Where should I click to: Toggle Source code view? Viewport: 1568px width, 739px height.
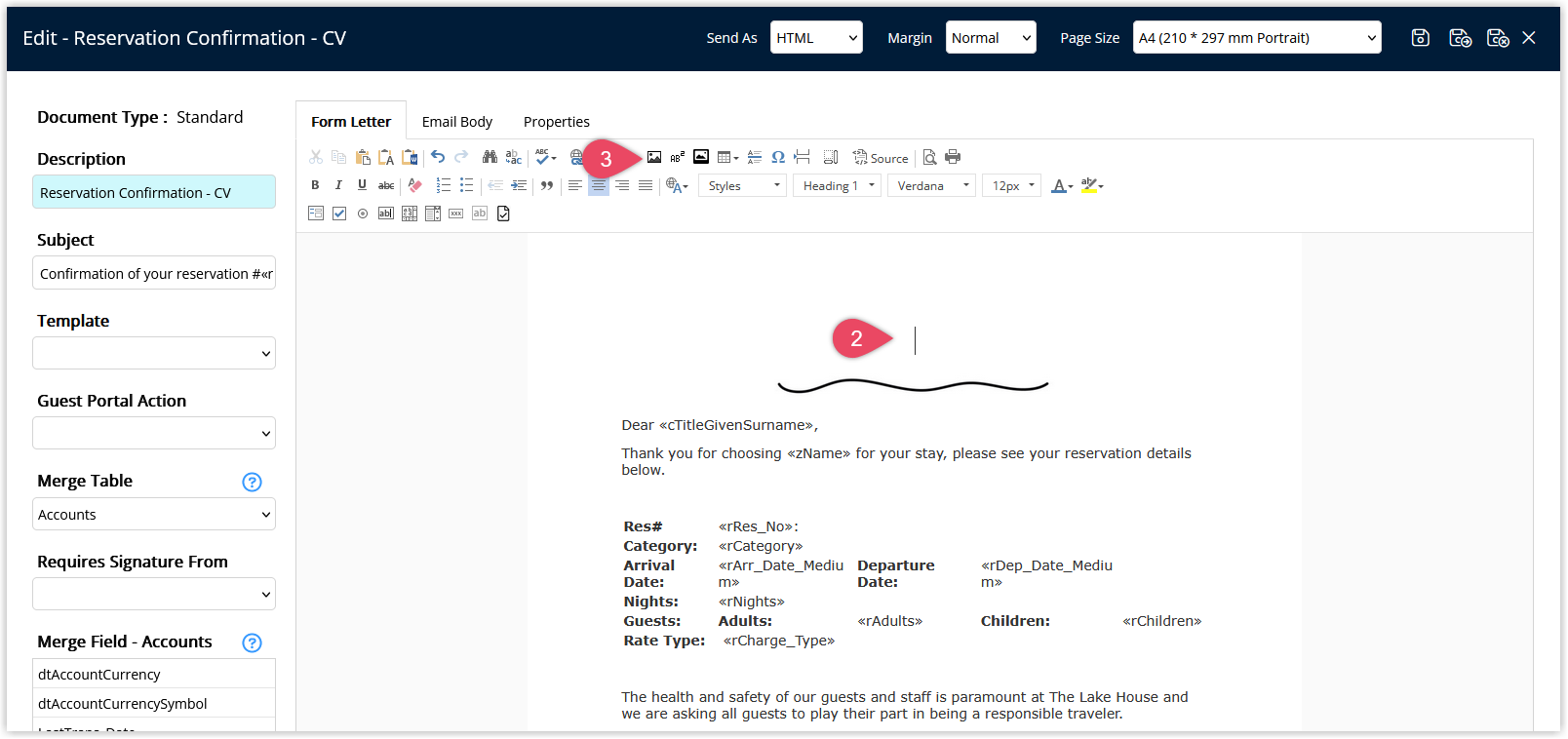881,157
